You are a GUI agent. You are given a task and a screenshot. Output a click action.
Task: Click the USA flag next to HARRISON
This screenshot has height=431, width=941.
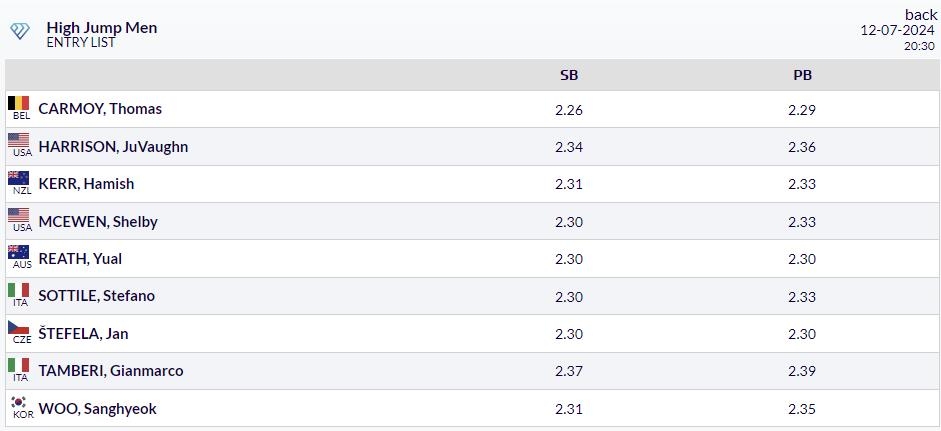click(19, 140)
